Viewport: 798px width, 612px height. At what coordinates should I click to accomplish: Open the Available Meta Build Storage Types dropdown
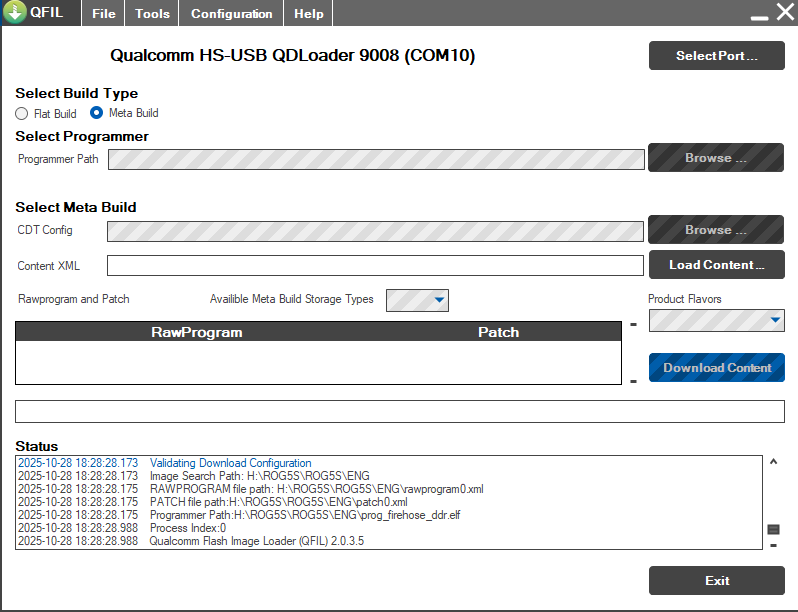417,300
